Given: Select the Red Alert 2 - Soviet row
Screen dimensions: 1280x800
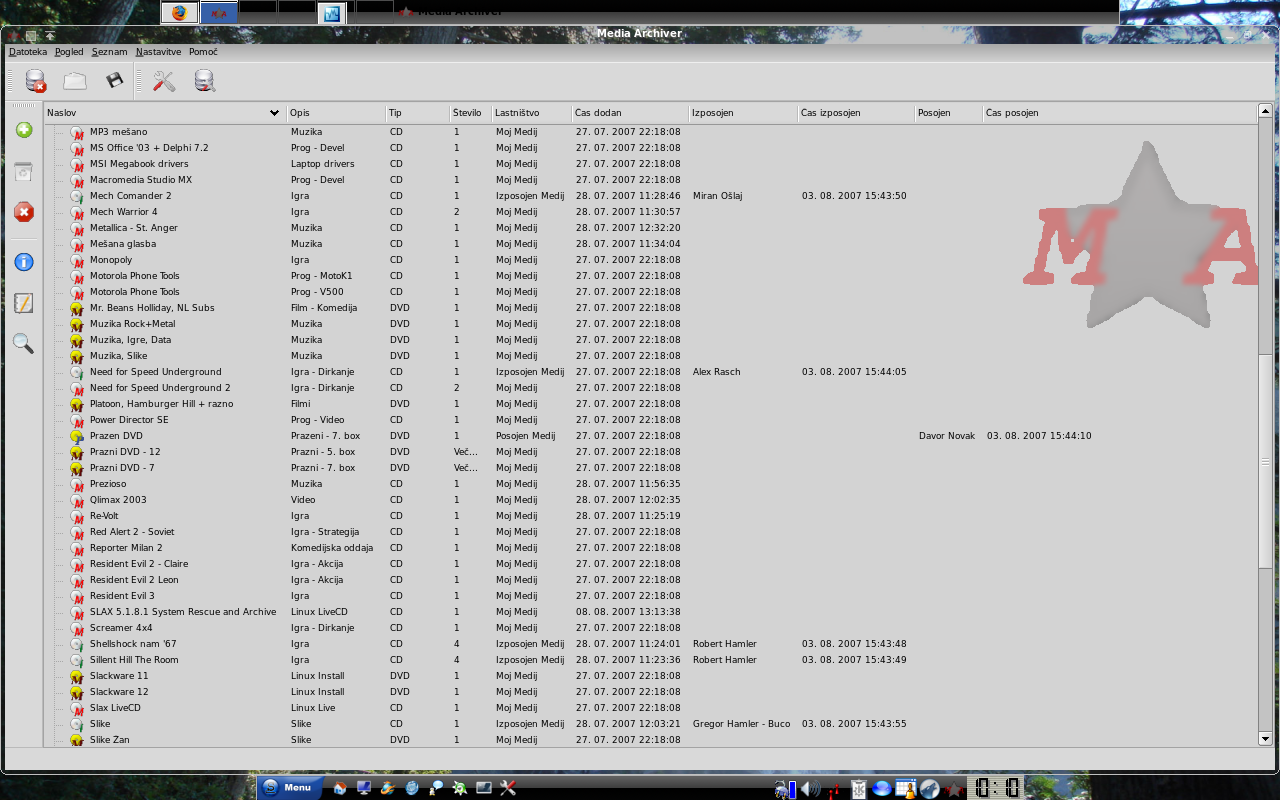Looking at the screenshot, I should (132, 532).
